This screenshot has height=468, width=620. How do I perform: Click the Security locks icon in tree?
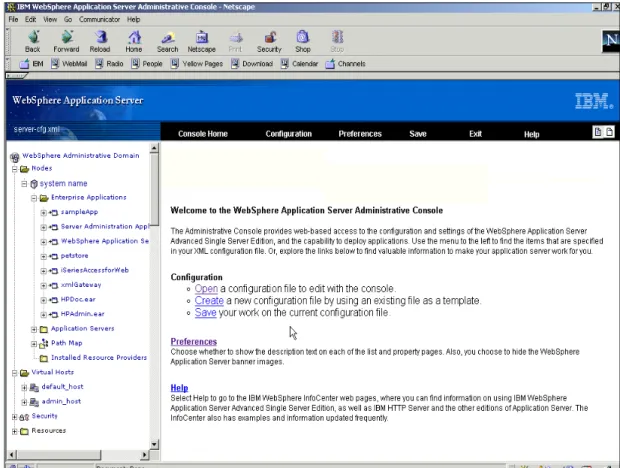coord(24,417)
